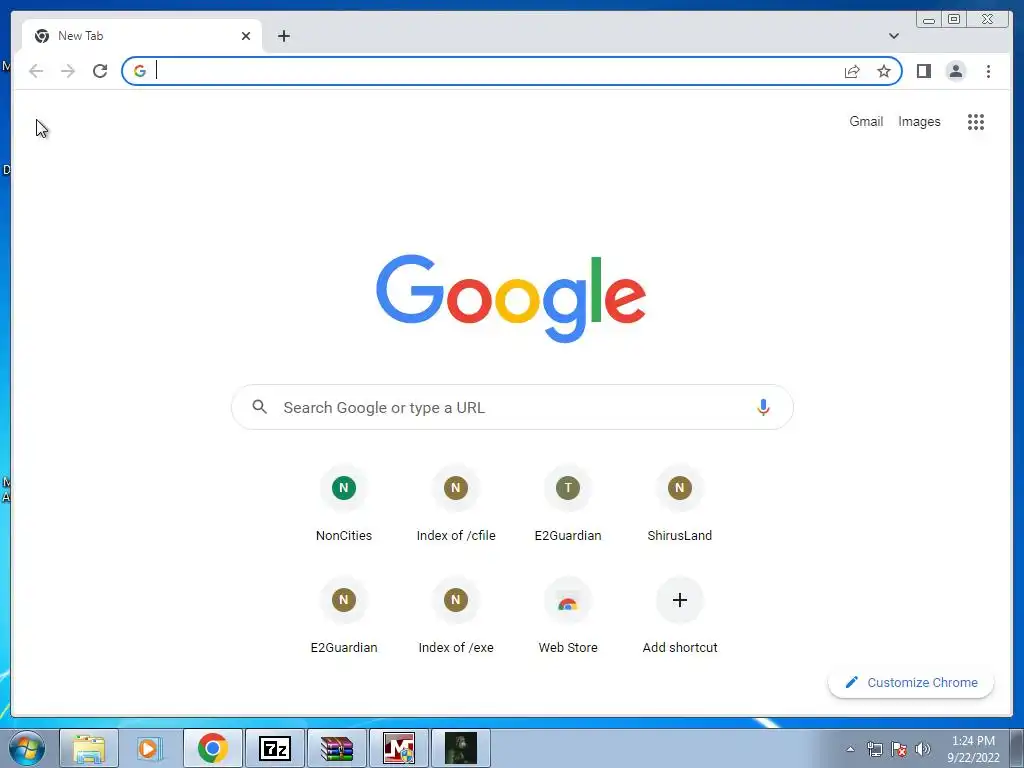Show hidden system tray icons

coord(850,749)
